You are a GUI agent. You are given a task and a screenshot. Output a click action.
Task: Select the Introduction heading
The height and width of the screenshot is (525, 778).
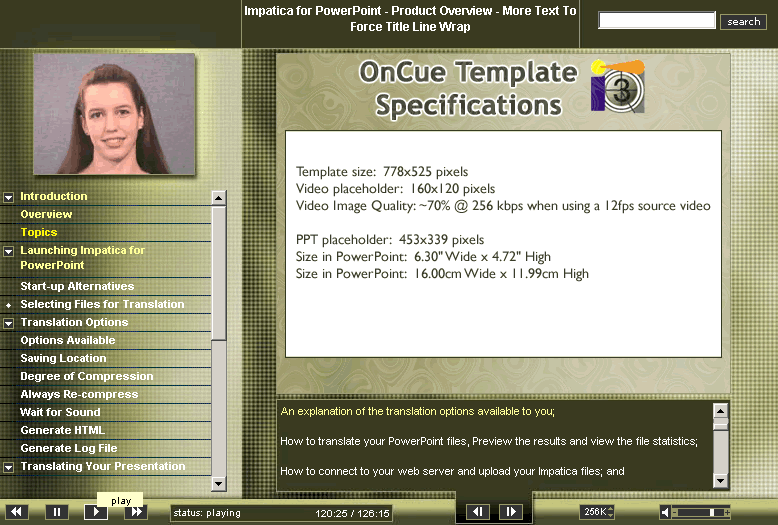(x=54, y=197)
